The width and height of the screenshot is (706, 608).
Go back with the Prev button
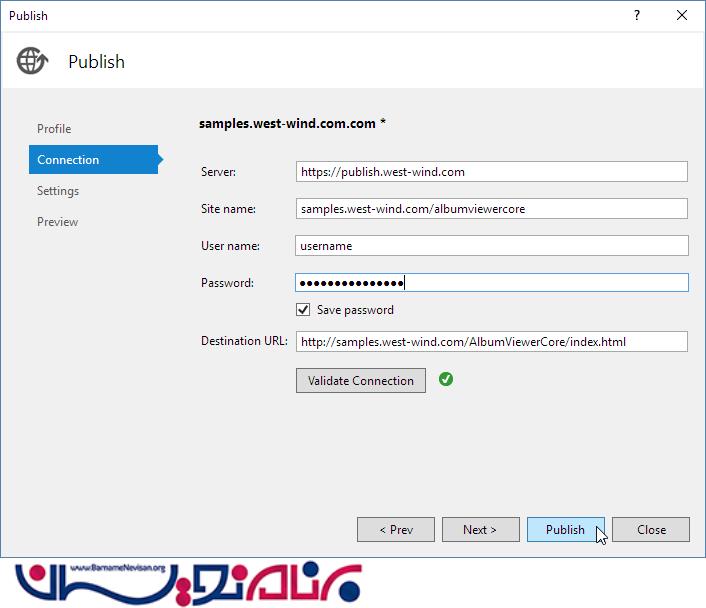[x=396, y=530]
